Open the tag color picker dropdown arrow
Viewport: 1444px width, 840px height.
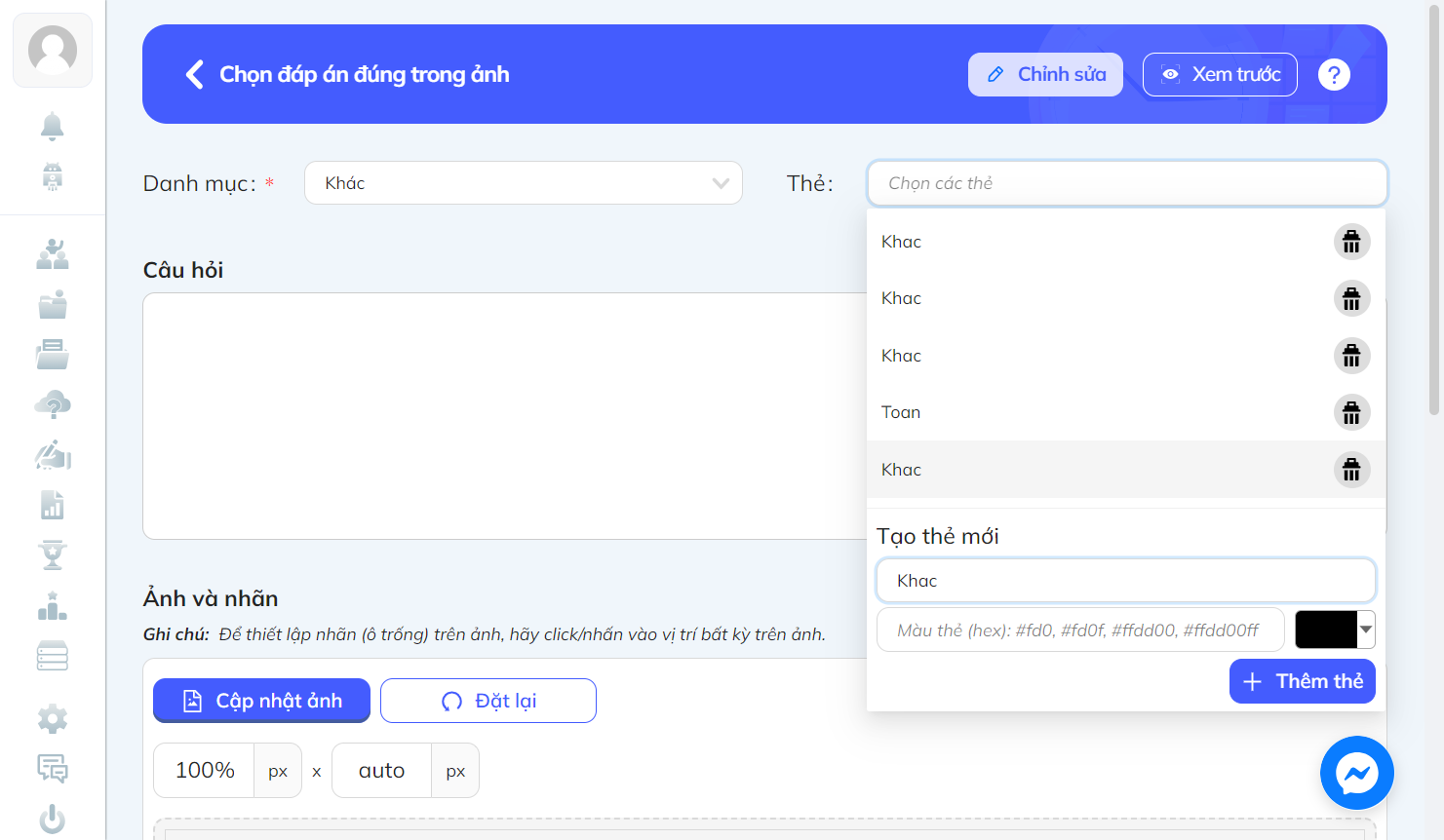click(1366, 630)
